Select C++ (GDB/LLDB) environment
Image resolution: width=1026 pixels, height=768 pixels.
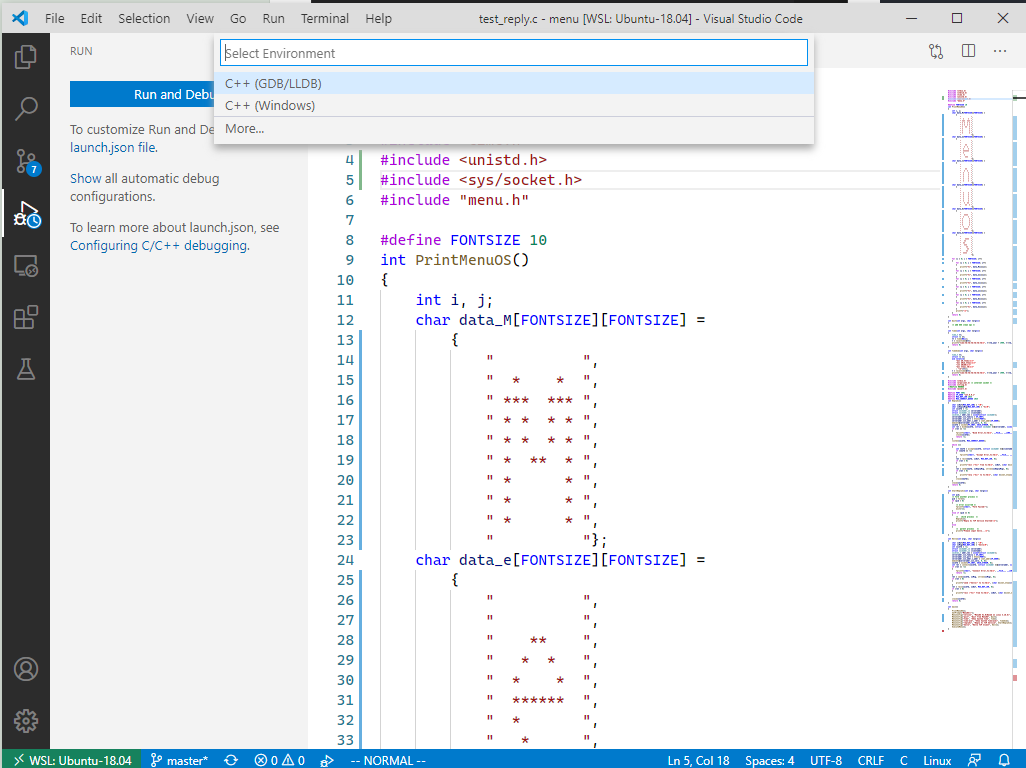514,83
